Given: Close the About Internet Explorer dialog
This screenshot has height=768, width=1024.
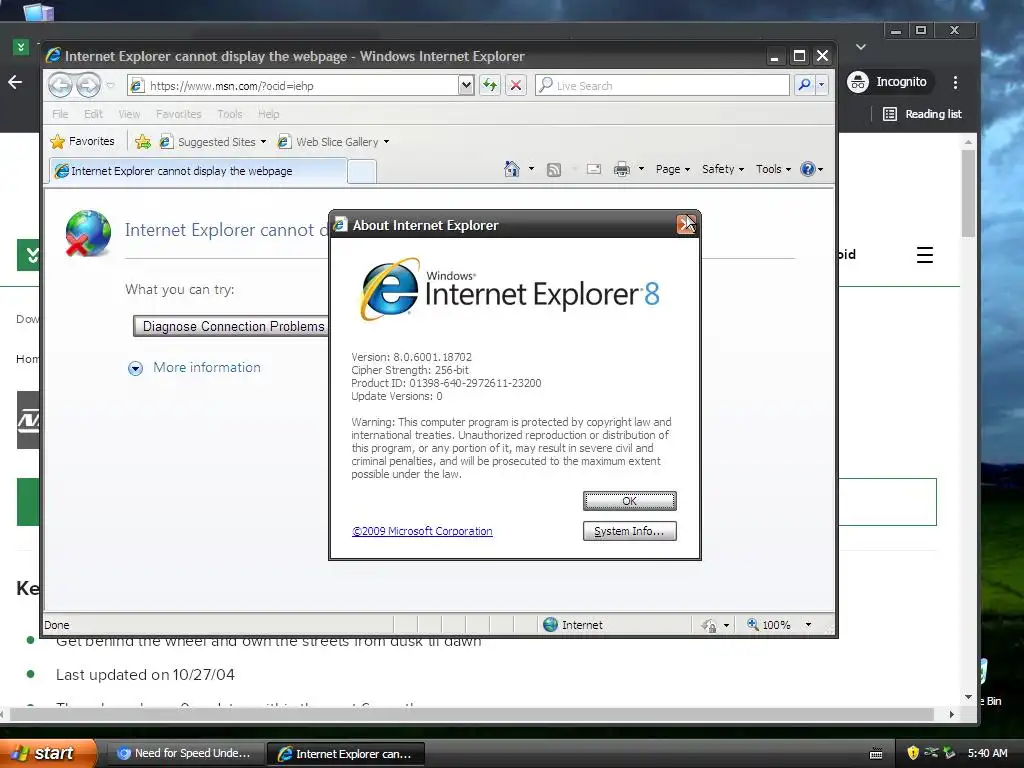Looking at the screenshot, I should click(686, 225).
